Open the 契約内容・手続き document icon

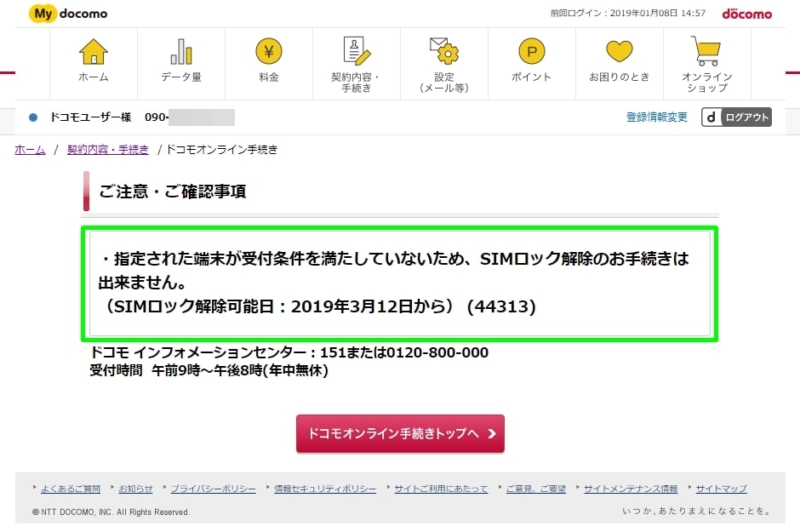(356, 51)
